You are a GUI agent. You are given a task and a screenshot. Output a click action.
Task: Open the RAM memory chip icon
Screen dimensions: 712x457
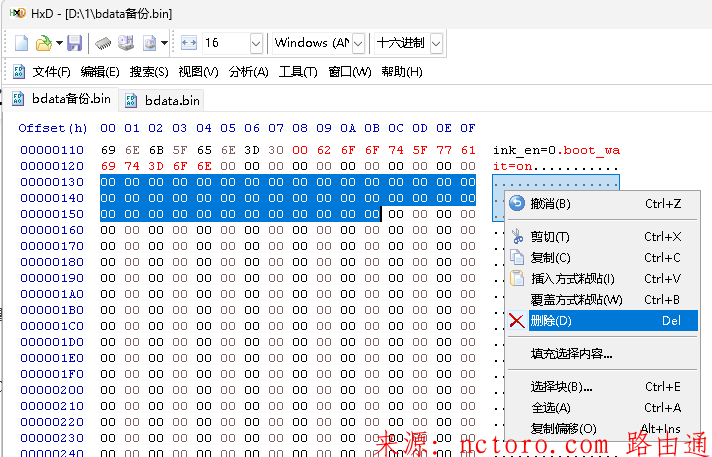103,43
